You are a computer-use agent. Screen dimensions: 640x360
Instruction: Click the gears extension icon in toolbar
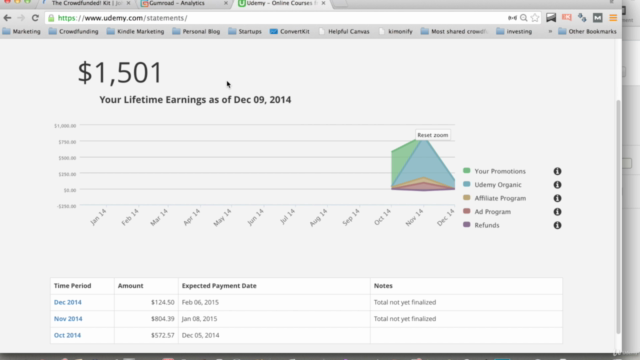click(x=582, y=18)
